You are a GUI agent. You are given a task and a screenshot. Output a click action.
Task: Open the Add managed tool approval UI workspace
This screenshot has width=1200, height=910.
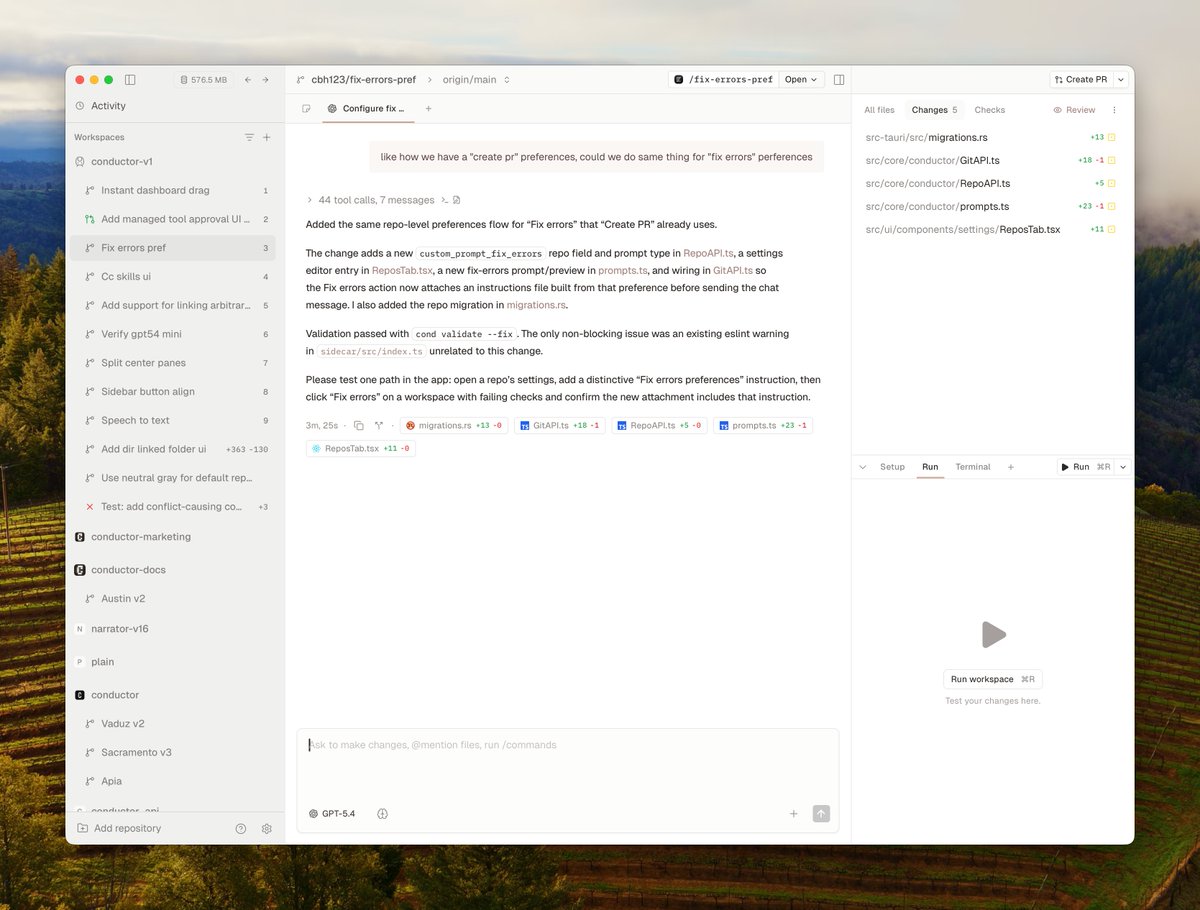[x=173, y=219]
